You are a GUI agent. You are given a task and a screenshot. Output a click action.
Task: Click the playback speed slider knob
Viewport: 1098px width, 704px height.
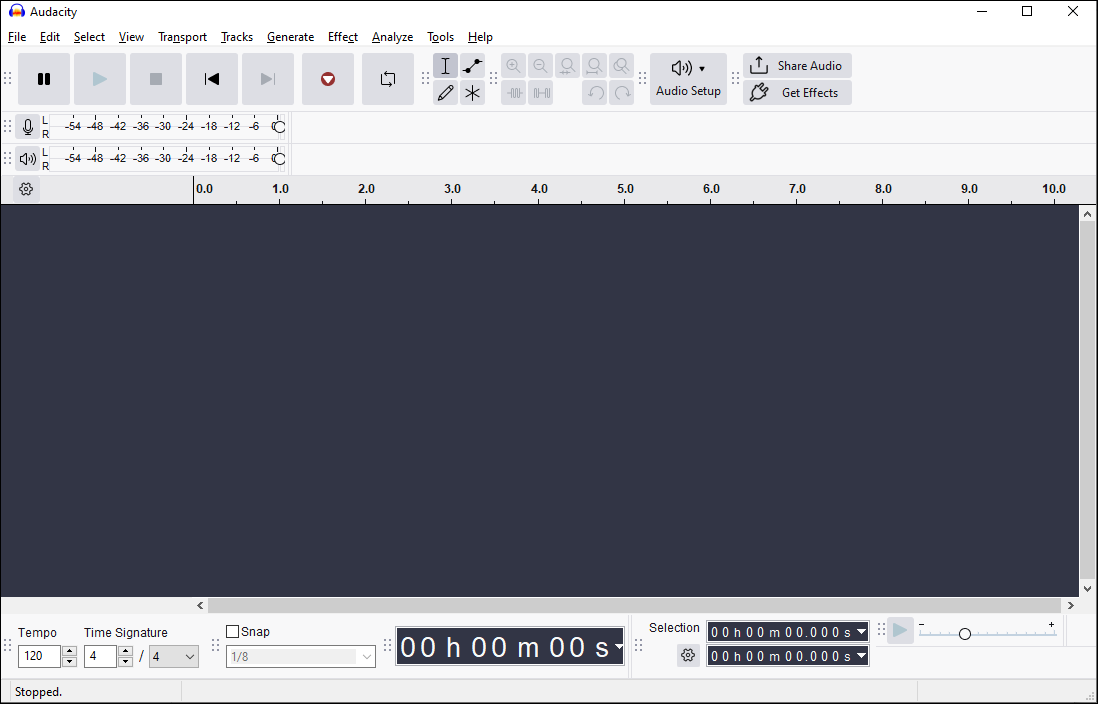[x=964, y=634]
